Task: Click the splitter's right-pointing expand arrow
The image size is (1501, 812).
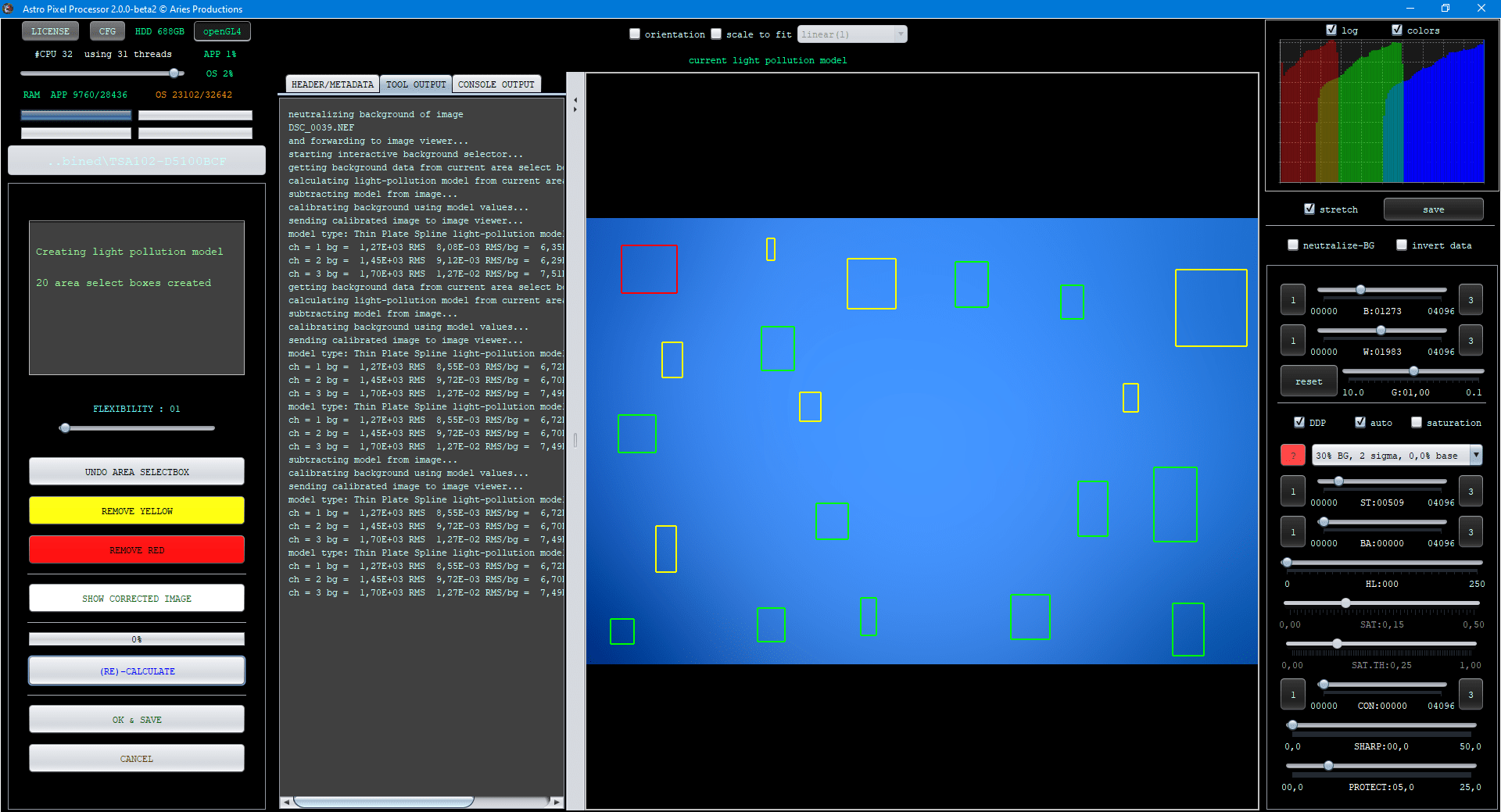Action: tap(575, 109)
